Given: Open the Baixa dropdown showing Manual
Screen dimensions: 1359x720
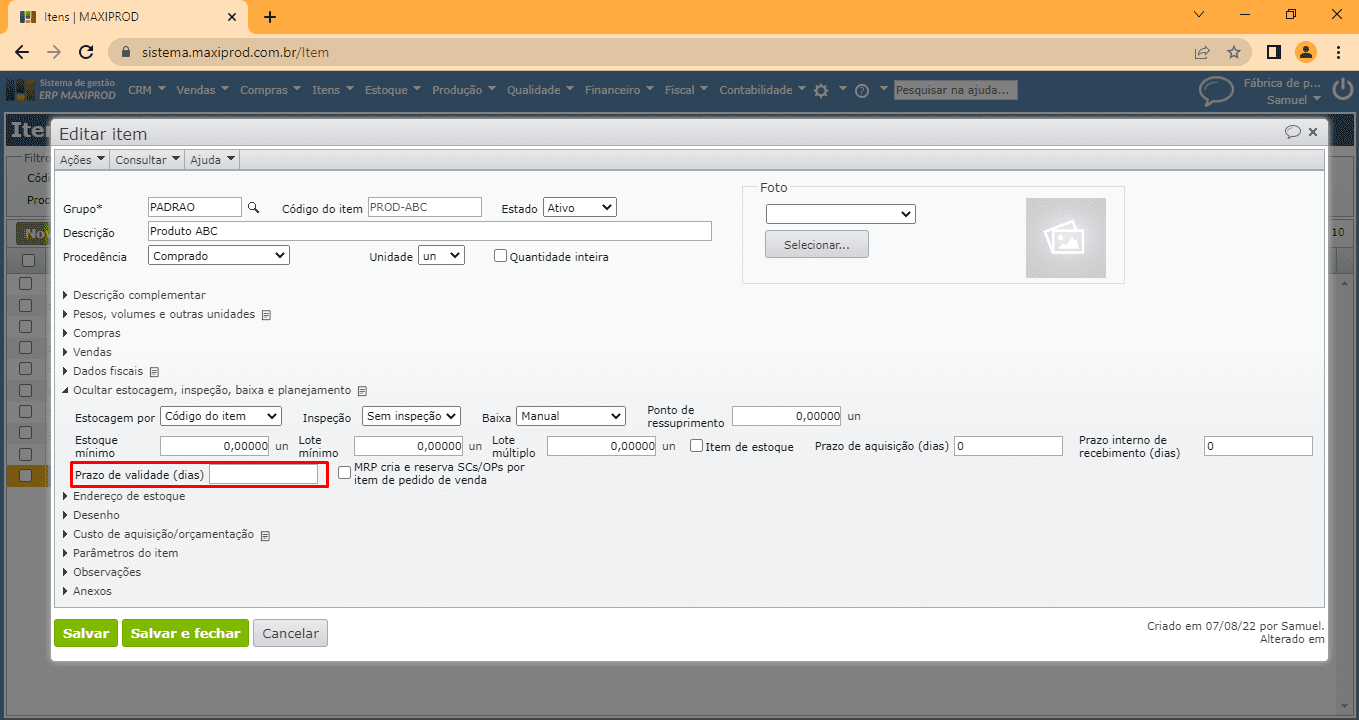Looking at the screenshot, I should [571, 415].
